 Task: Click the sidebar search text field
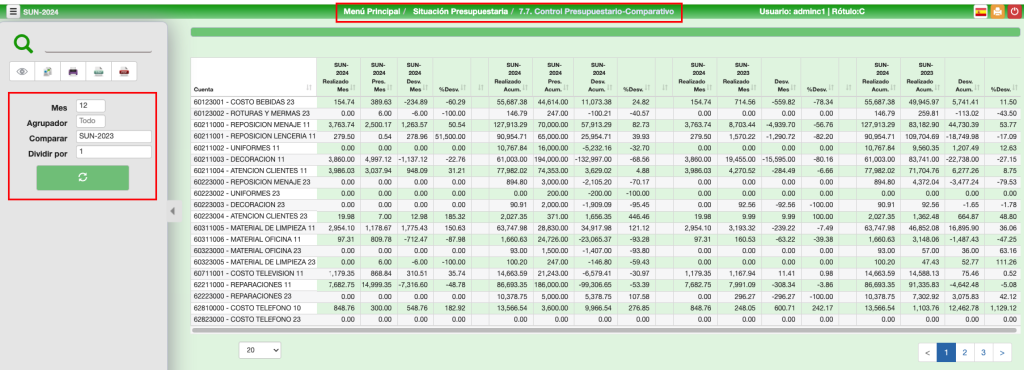(x=98, y=46)
